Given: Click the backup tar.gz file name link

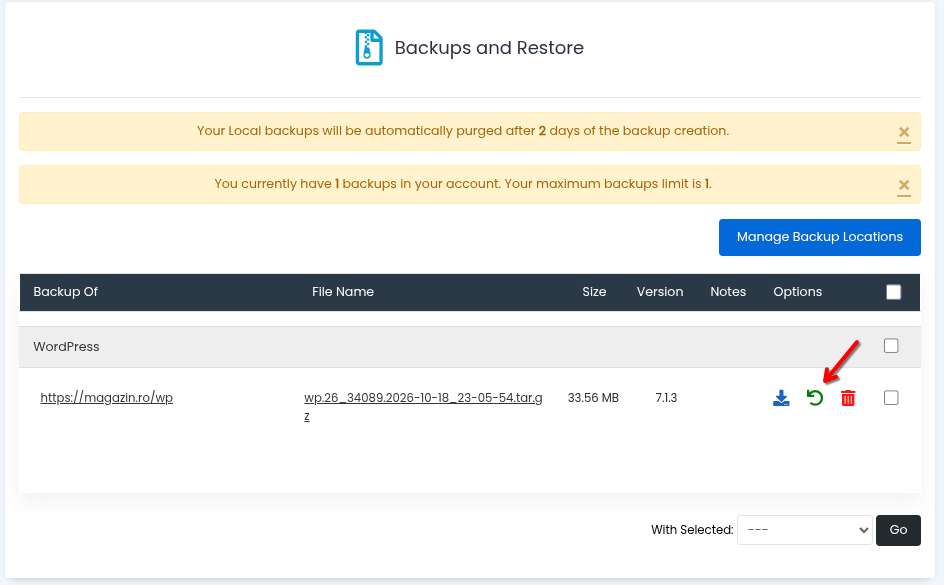Looking at the screenshot, I should pyautogui.click(x=423, y=407).
